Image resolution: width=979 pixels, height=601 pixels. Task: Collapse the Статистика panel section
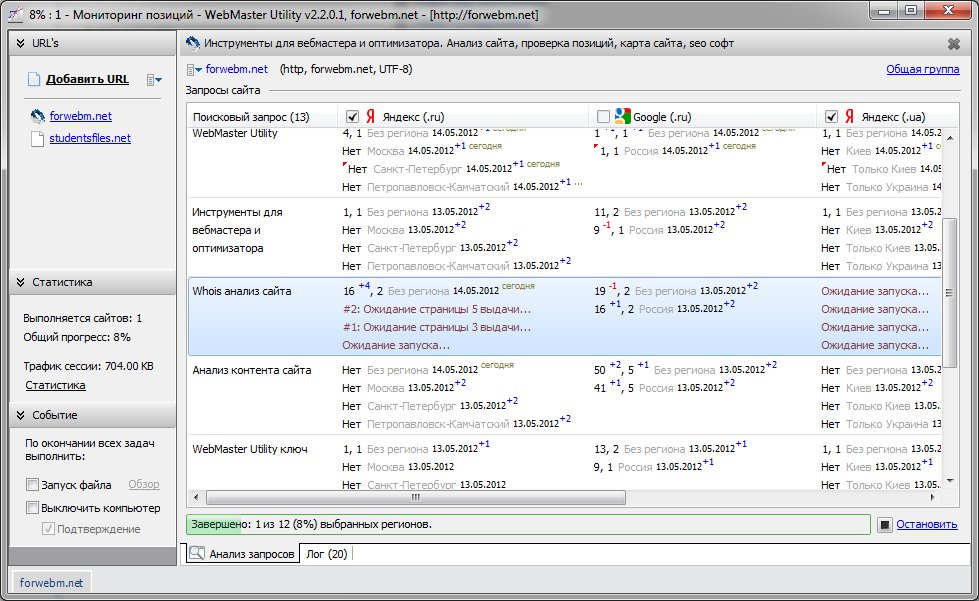click(18, 283)
